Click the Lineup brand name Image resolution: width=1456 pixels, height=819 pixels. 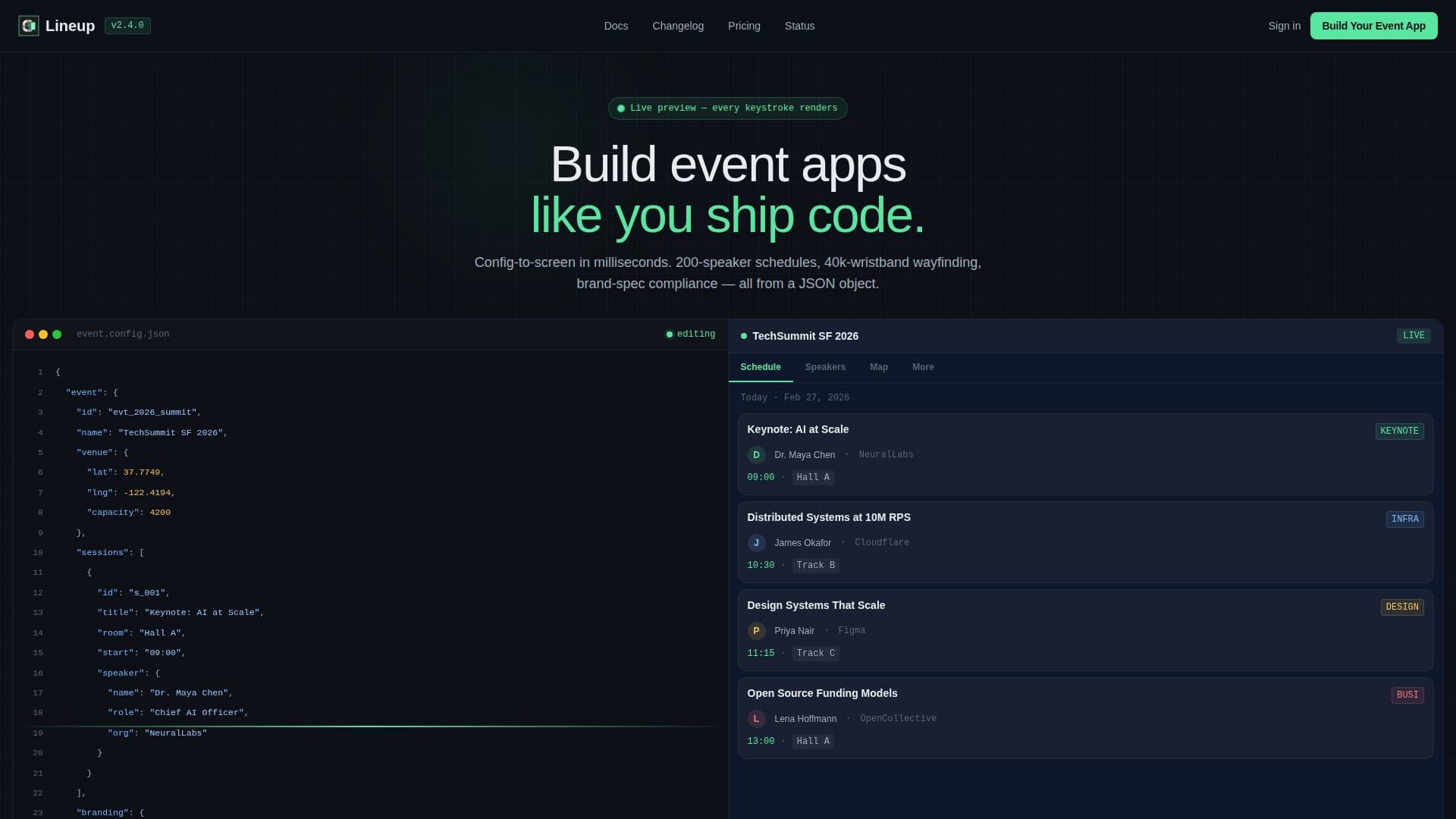[70, 26]
